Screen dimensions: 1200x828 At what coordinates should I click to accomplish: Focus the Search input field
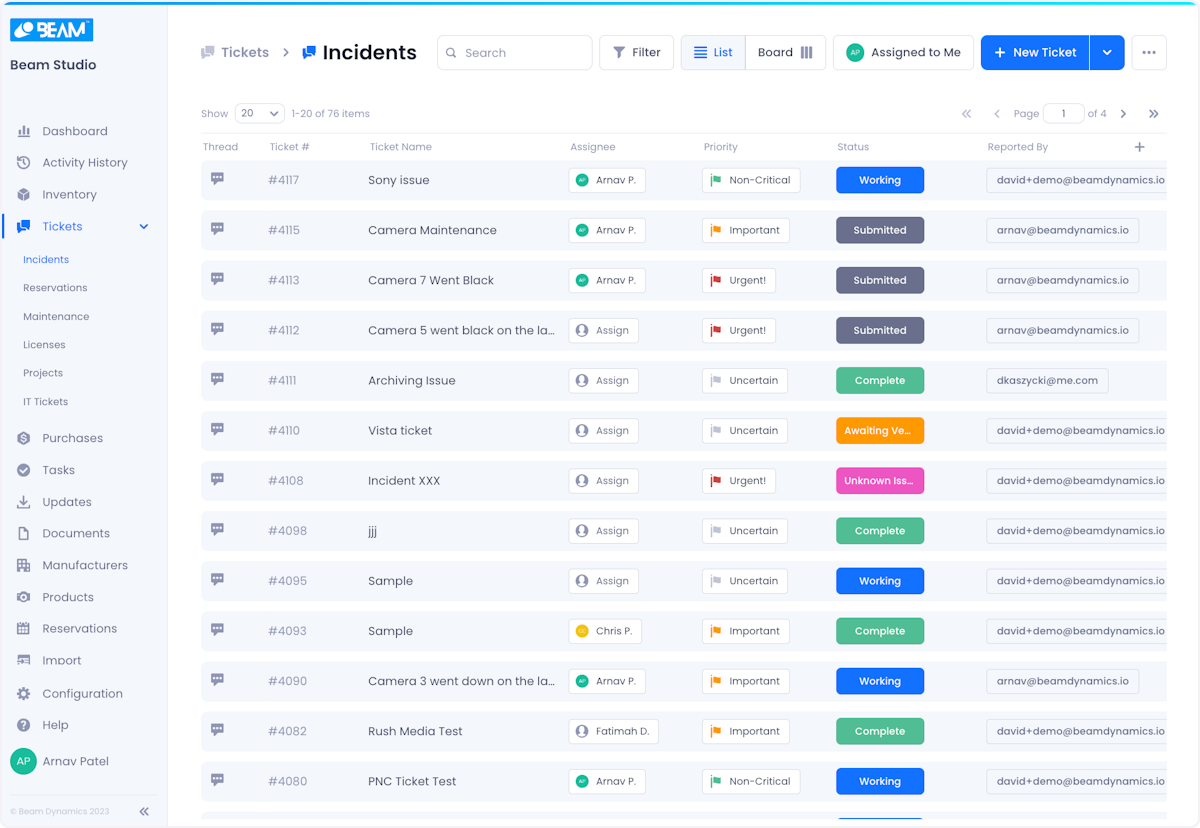(514, 53)
